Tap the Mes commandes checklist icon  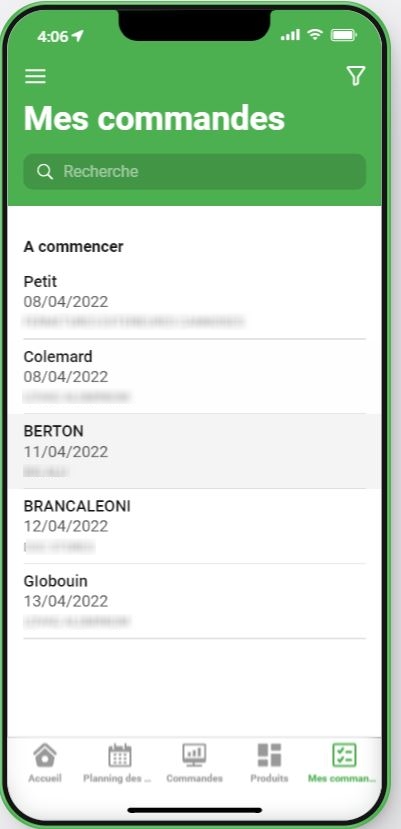click(344, 755)
